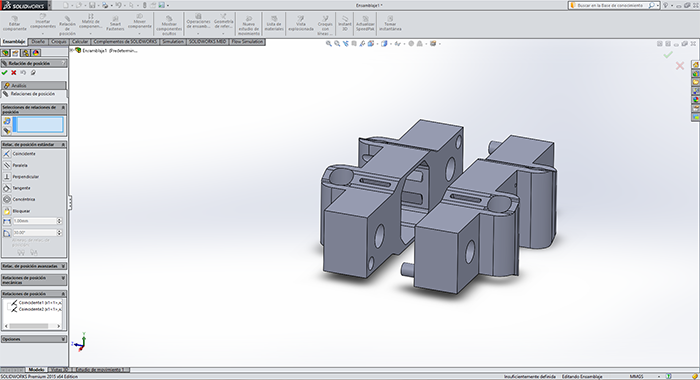Expand Relaciones de posición mecánicas section
Screen dimensions: 700x380
(34, 280)
